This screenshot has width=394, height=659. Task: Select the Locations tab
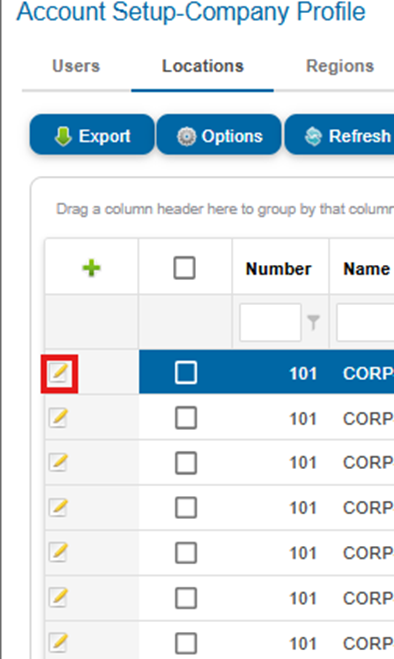click(203, 66)
